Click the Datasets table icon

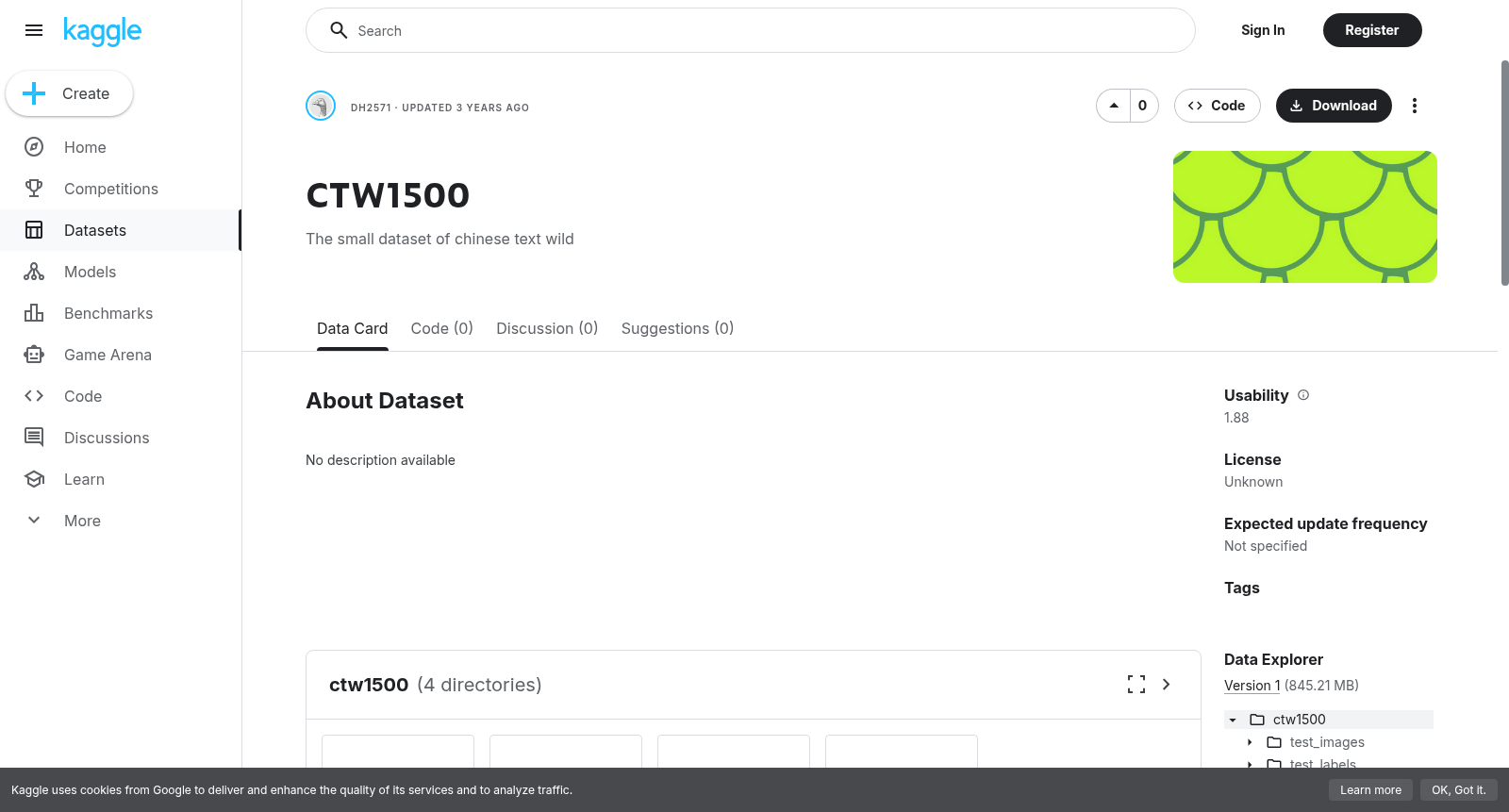[34, 230]
